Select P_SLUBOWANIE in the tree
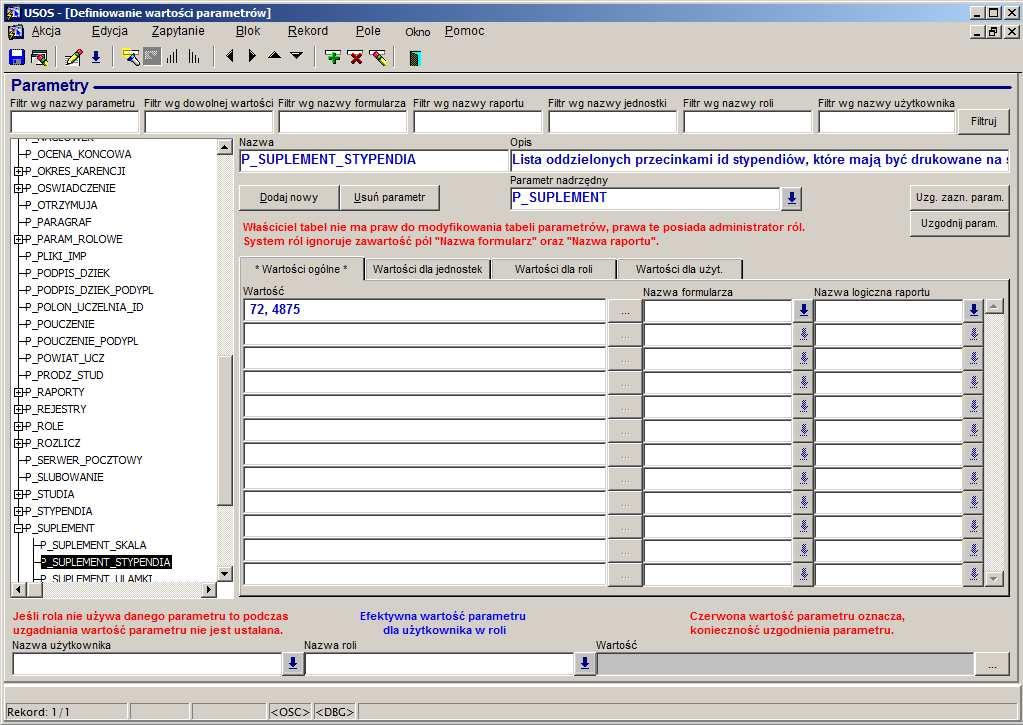Image resolution: width=1023 pixels, height=725 pixels. (63, 477)
